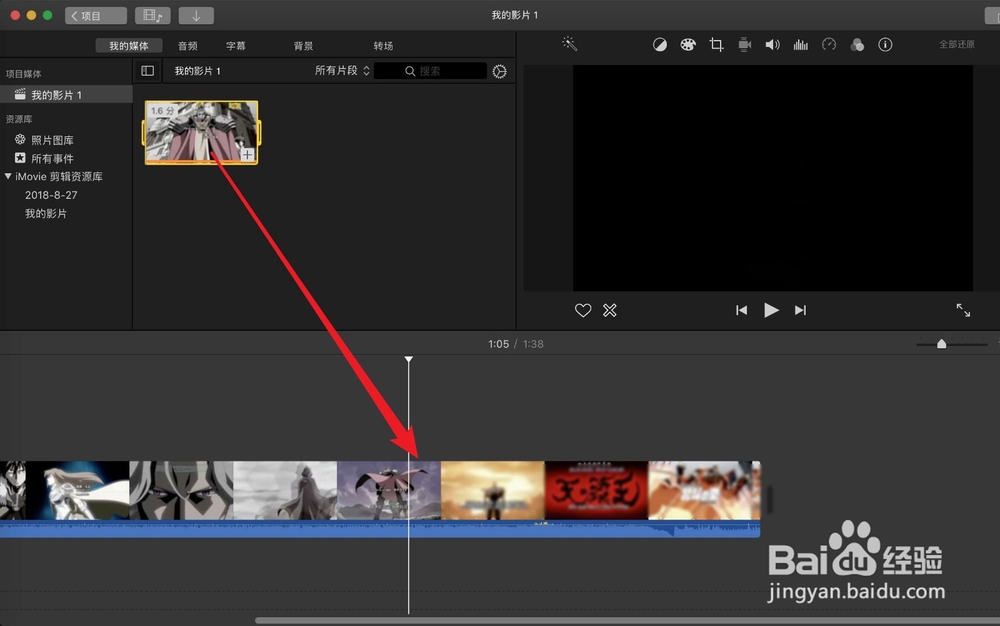Open the clip information icon

885,45
